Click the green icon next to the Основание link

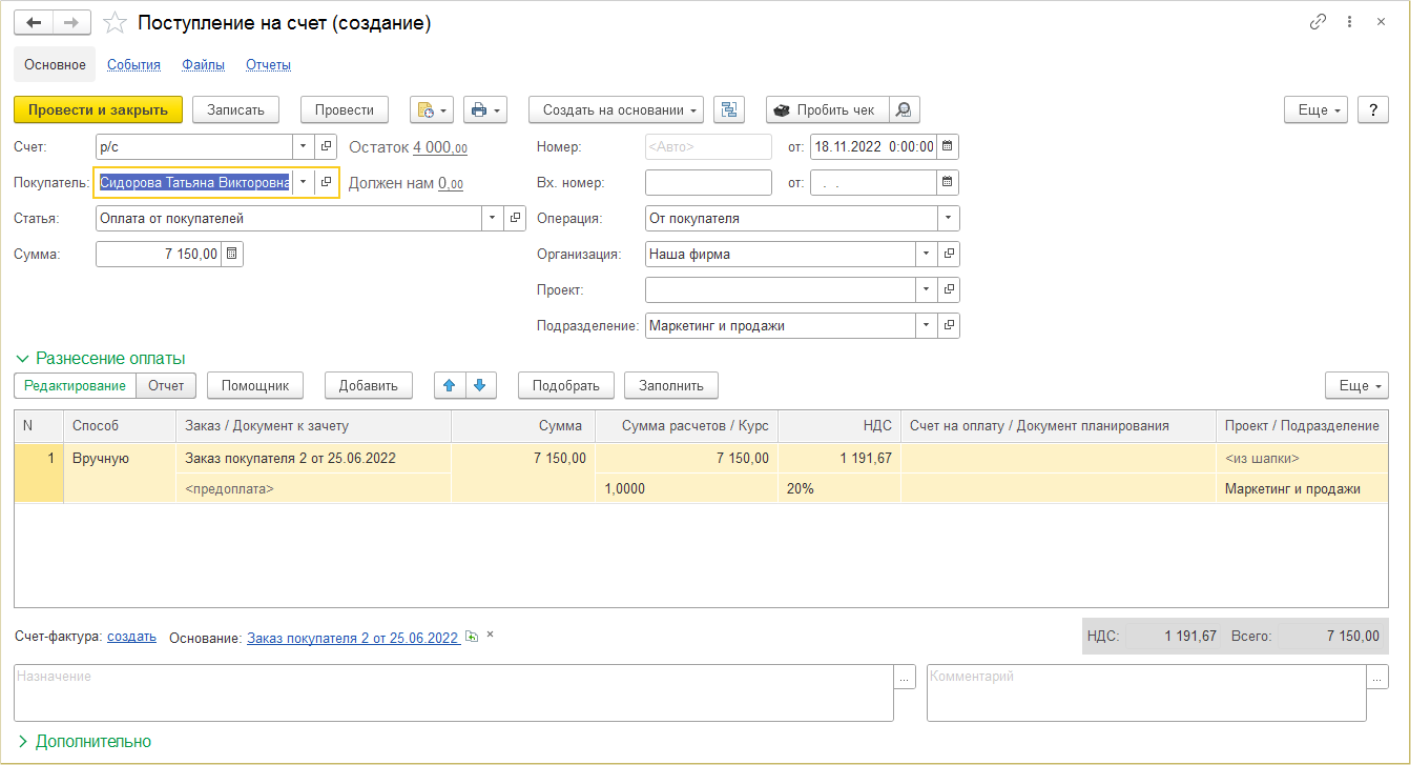coord(472,637)
